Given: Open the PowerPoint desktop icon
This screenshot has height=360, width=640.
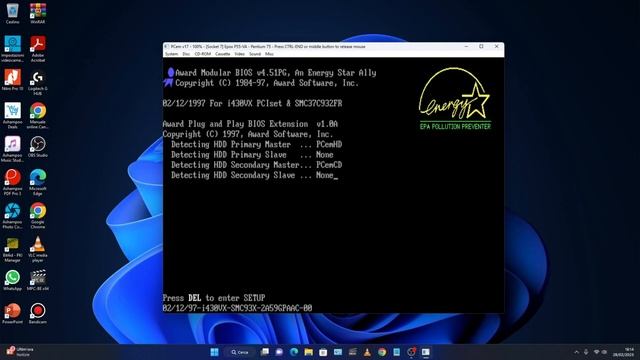Looking at the screenshot, I should click(13, 313).
